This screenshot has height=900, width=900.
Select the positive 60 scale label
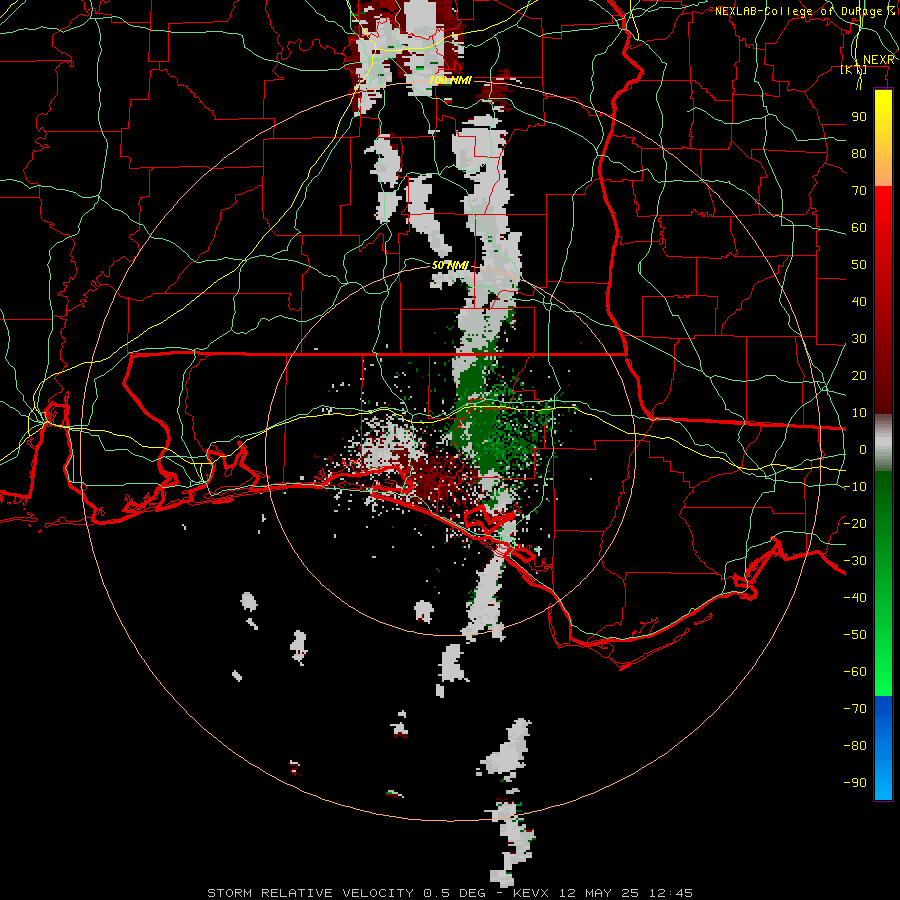tap(859, 227)
